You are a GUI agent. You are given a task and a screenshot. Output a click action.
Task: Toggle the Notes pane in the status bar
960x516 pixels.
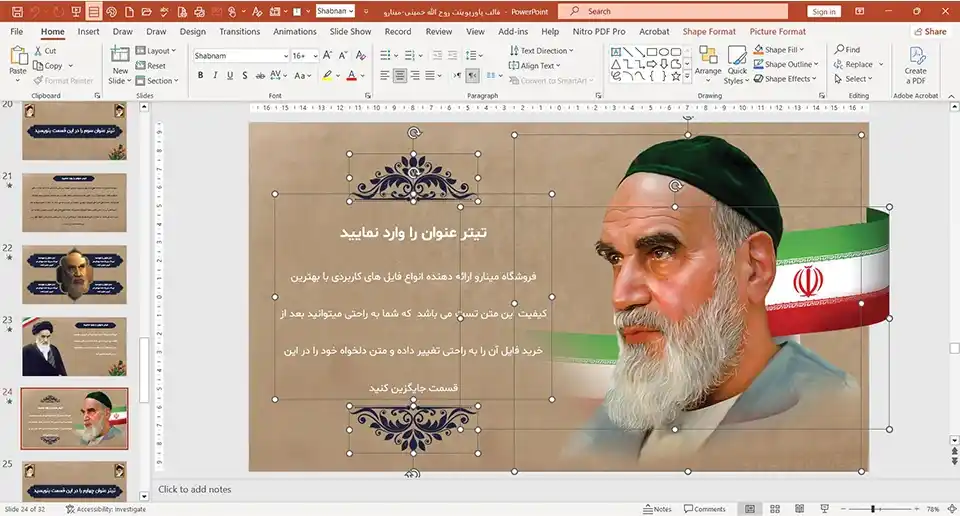point(658,509)
